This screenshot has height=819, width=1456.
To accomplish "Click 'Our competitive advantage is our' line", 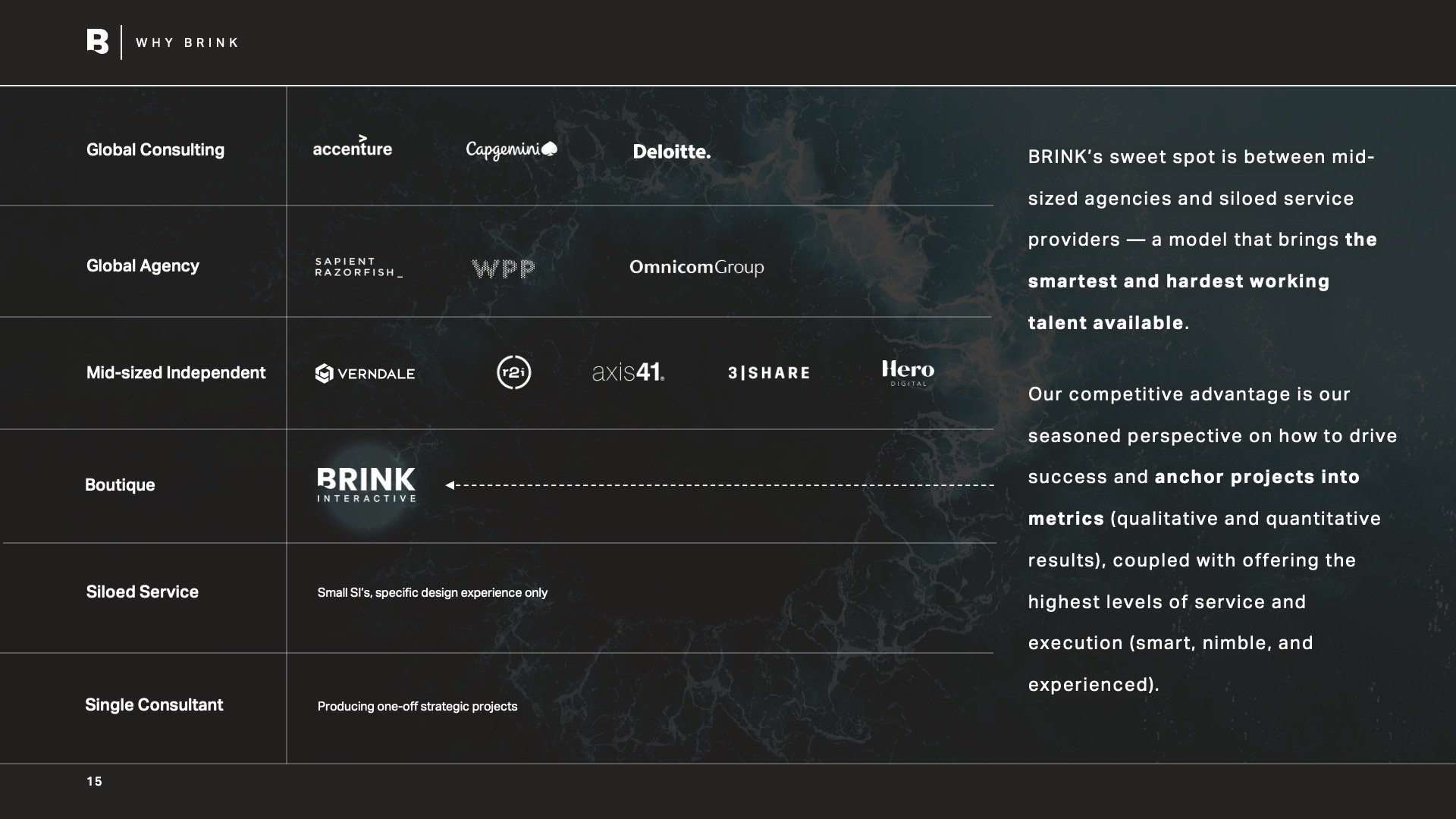I will click(1189, 394).
